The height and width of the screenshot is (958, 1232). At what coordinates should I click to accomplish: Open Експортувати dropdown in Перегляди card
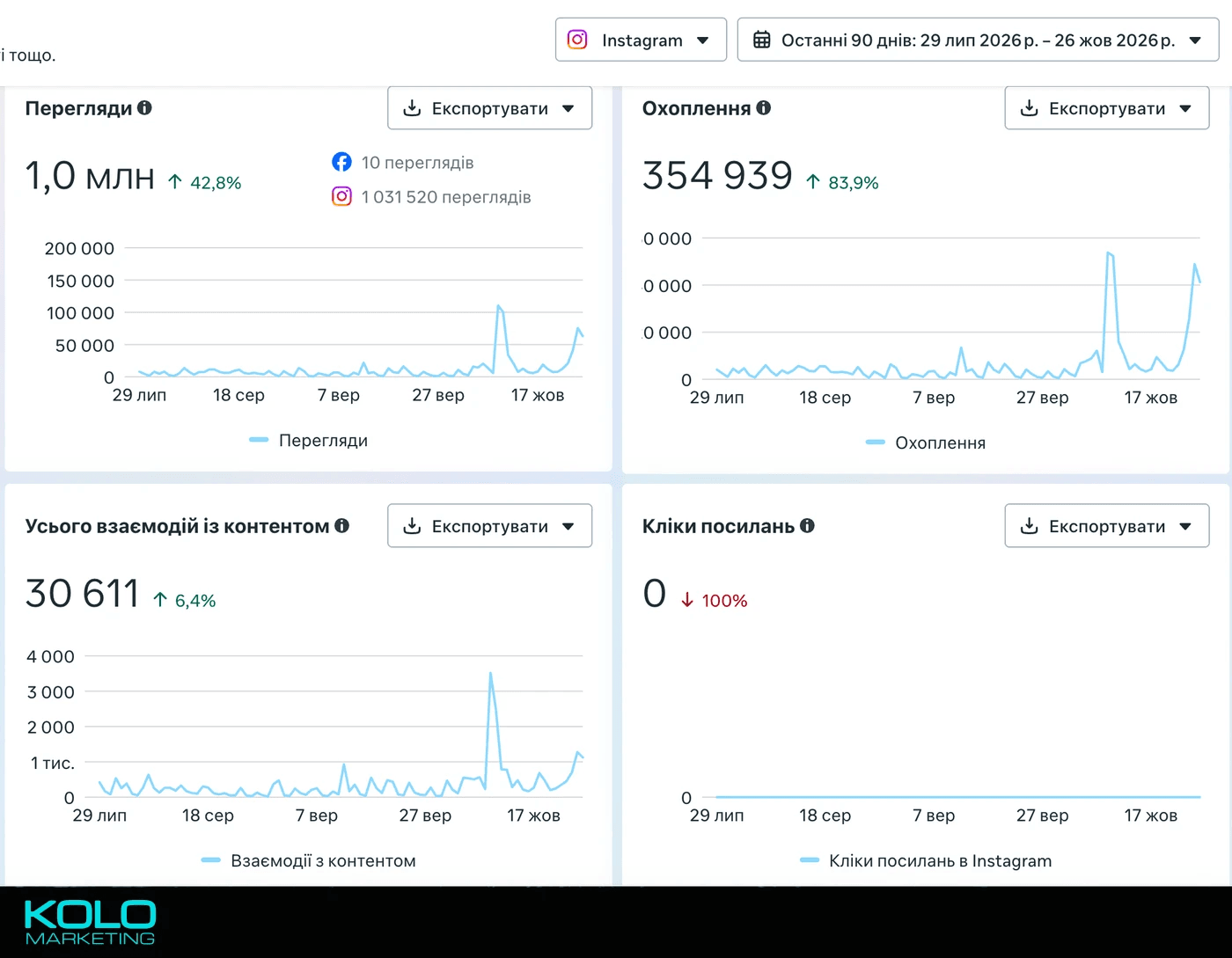pyautogui.click(x=489, y=108)
